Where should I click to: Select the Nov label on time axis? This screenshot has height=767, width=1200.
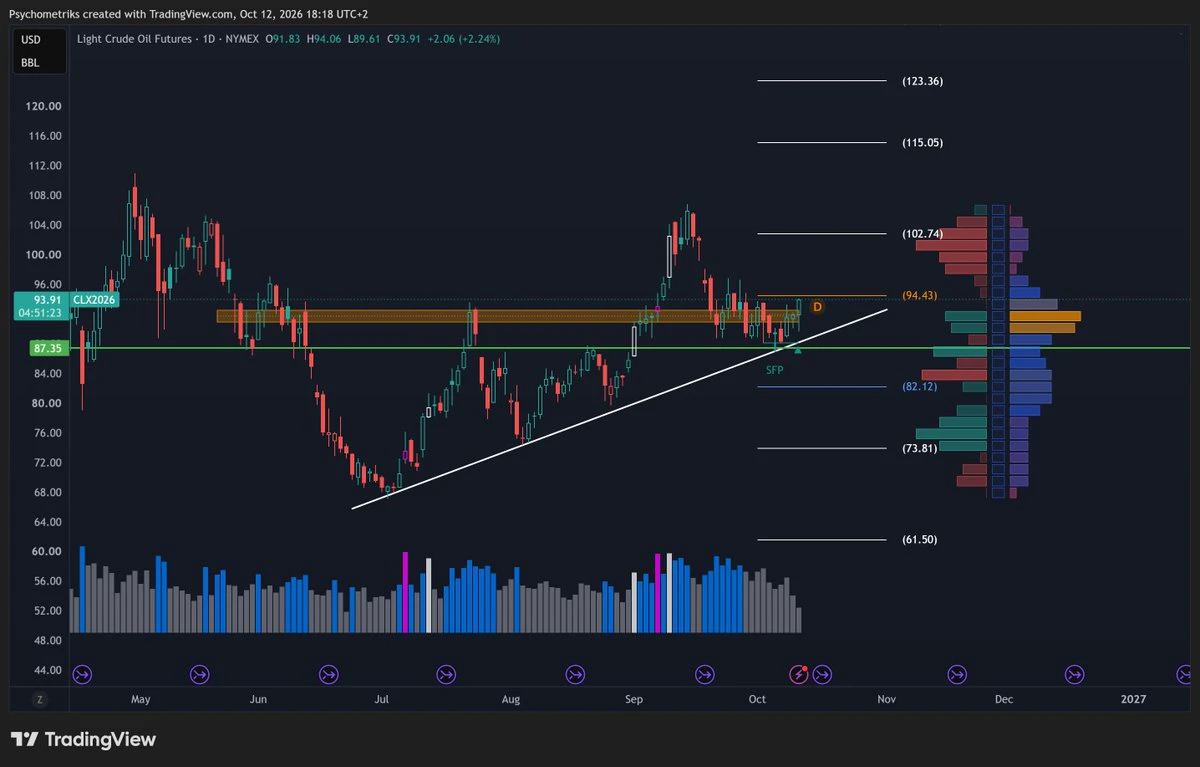[885, 699]
